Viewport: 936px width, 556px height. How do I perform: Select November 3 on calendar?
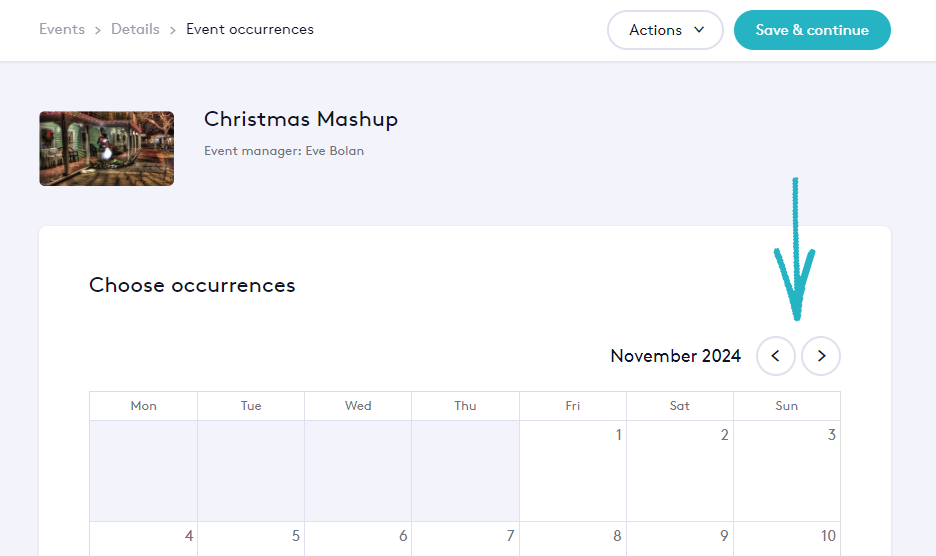pos(787,470)
